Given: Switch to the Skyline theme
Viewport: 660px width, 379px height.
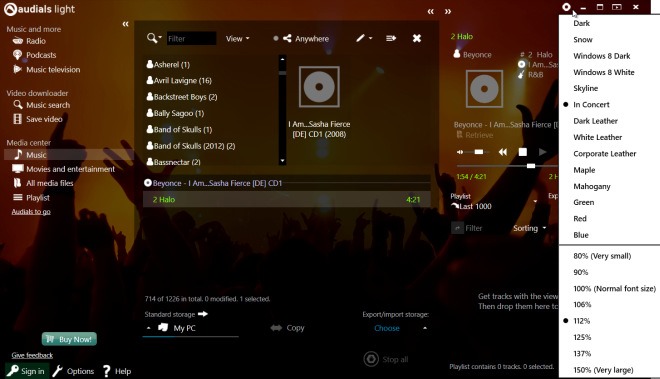Looking at the screenshot, I should [585, 88].
